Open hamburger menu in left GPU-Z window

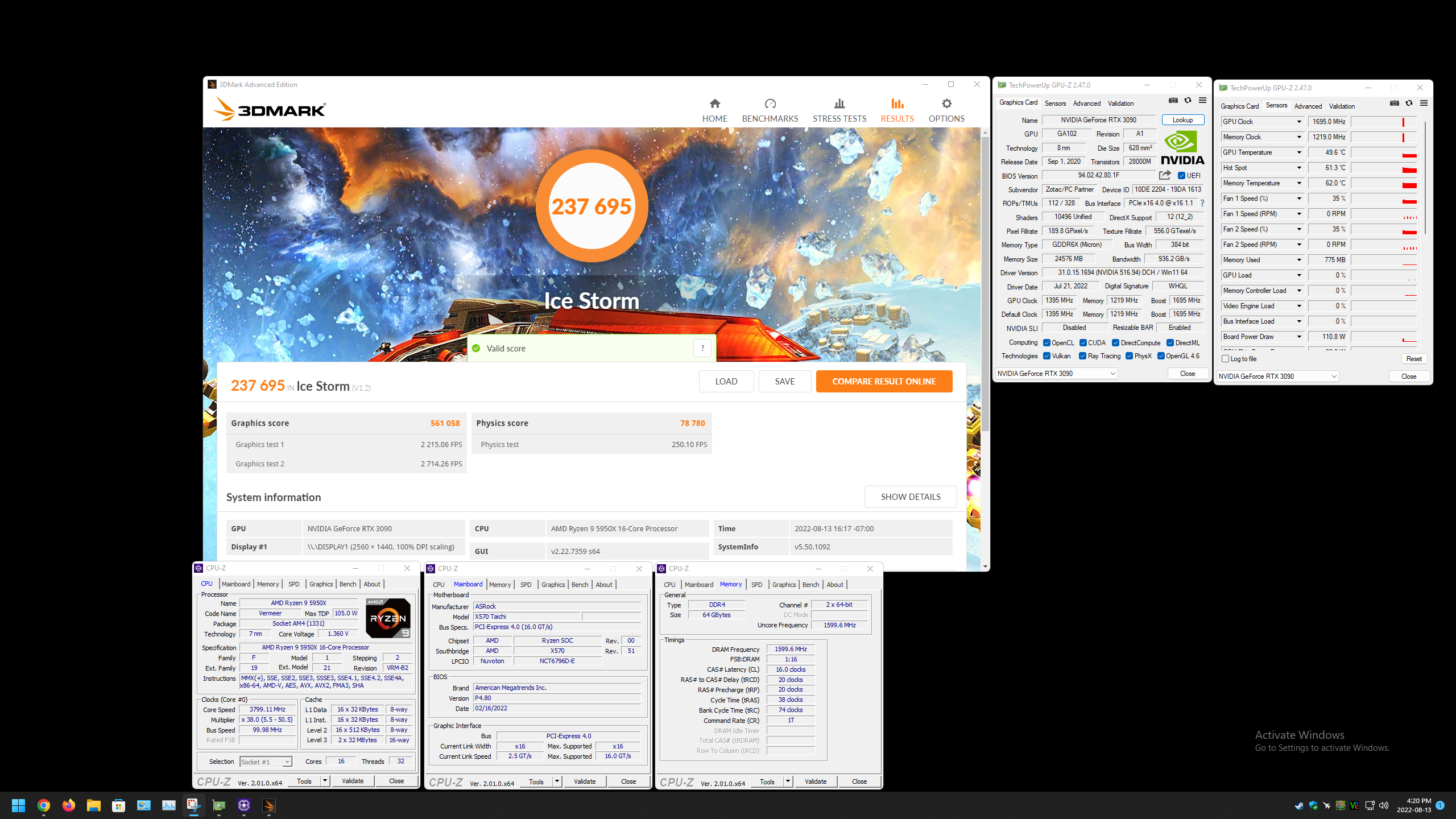[x=1202, y=101]
